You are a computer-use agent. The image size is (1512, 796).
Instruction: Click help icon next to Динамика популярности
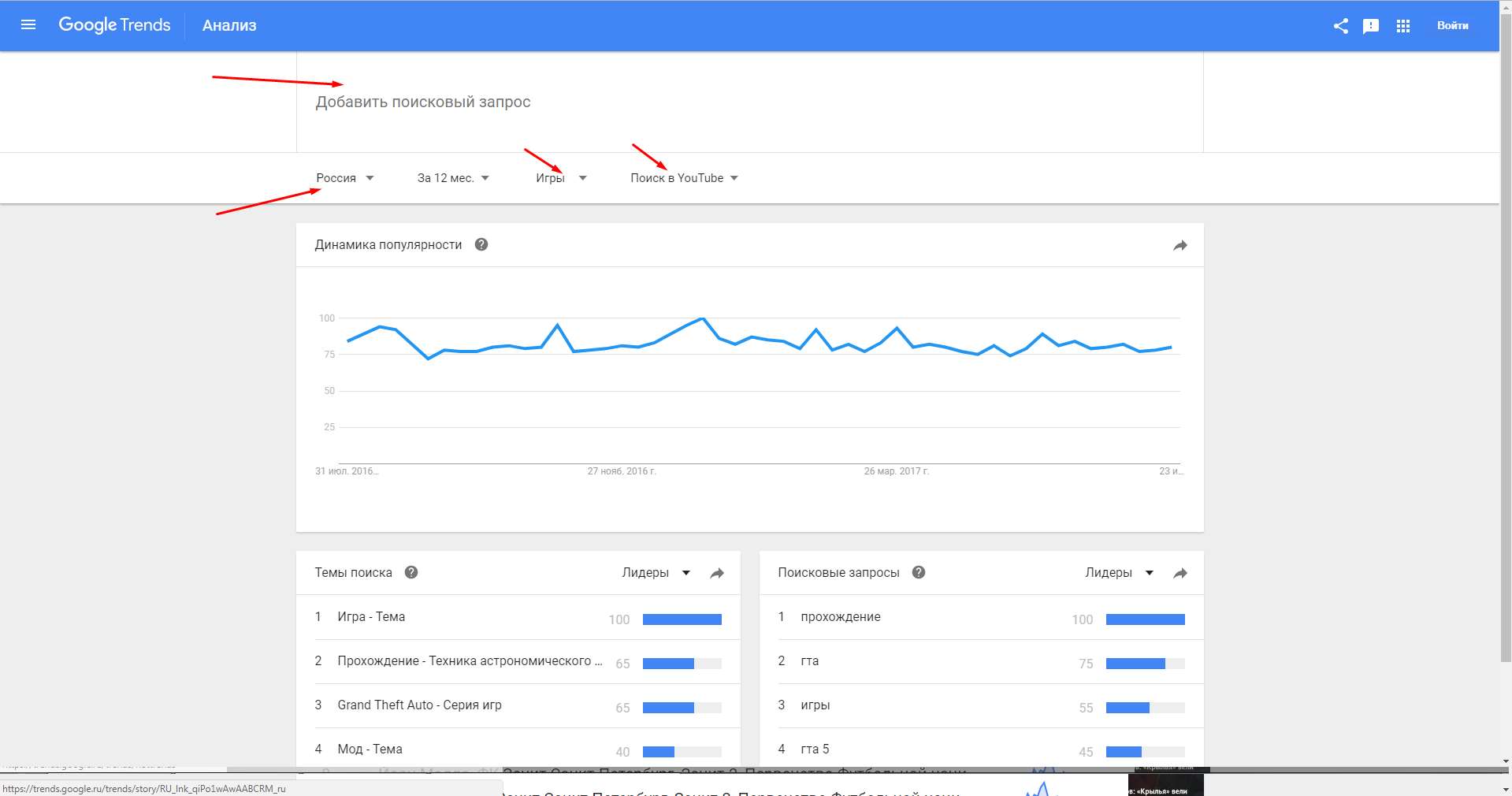tap(481, 244)
